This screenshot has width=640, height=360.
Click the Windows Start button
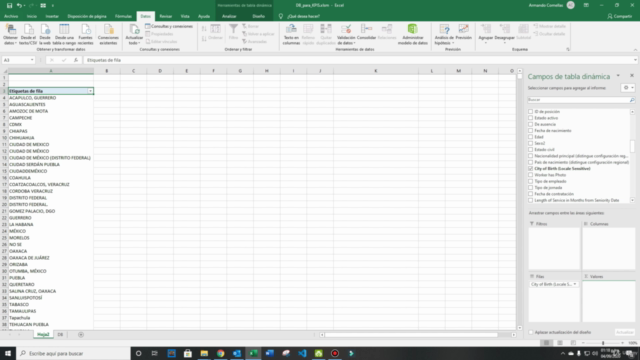(8, 353)
